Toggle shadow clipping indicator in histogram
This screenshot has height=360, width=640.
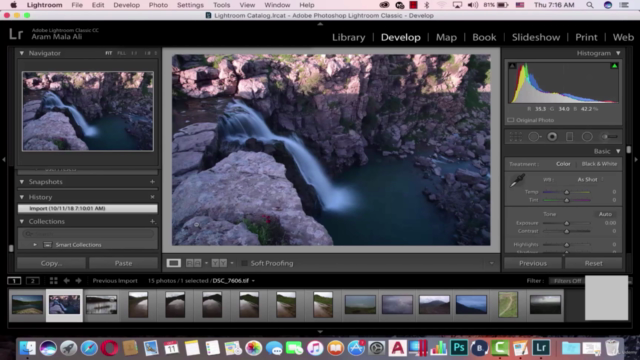pyautogui.click(x=512, y=66)
